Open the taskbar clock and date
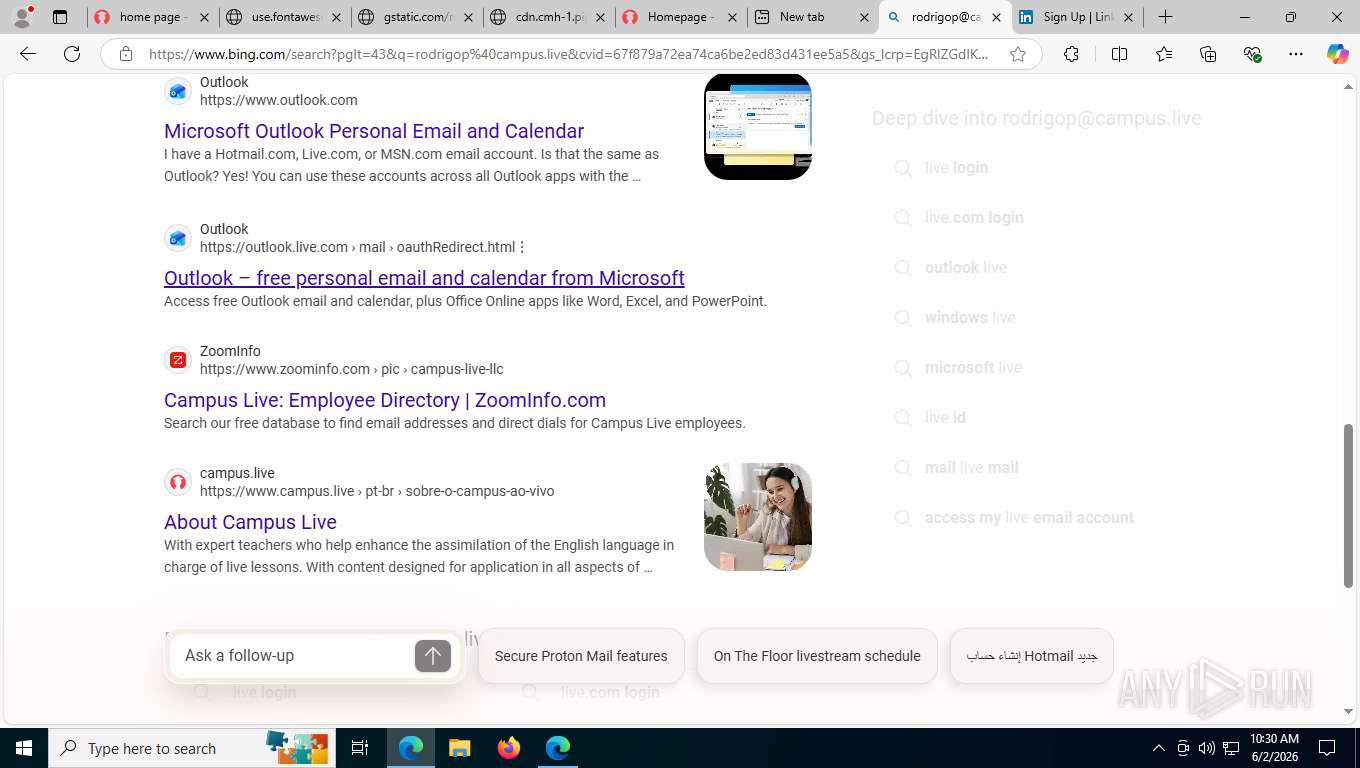 click(x=1274, y=748)
